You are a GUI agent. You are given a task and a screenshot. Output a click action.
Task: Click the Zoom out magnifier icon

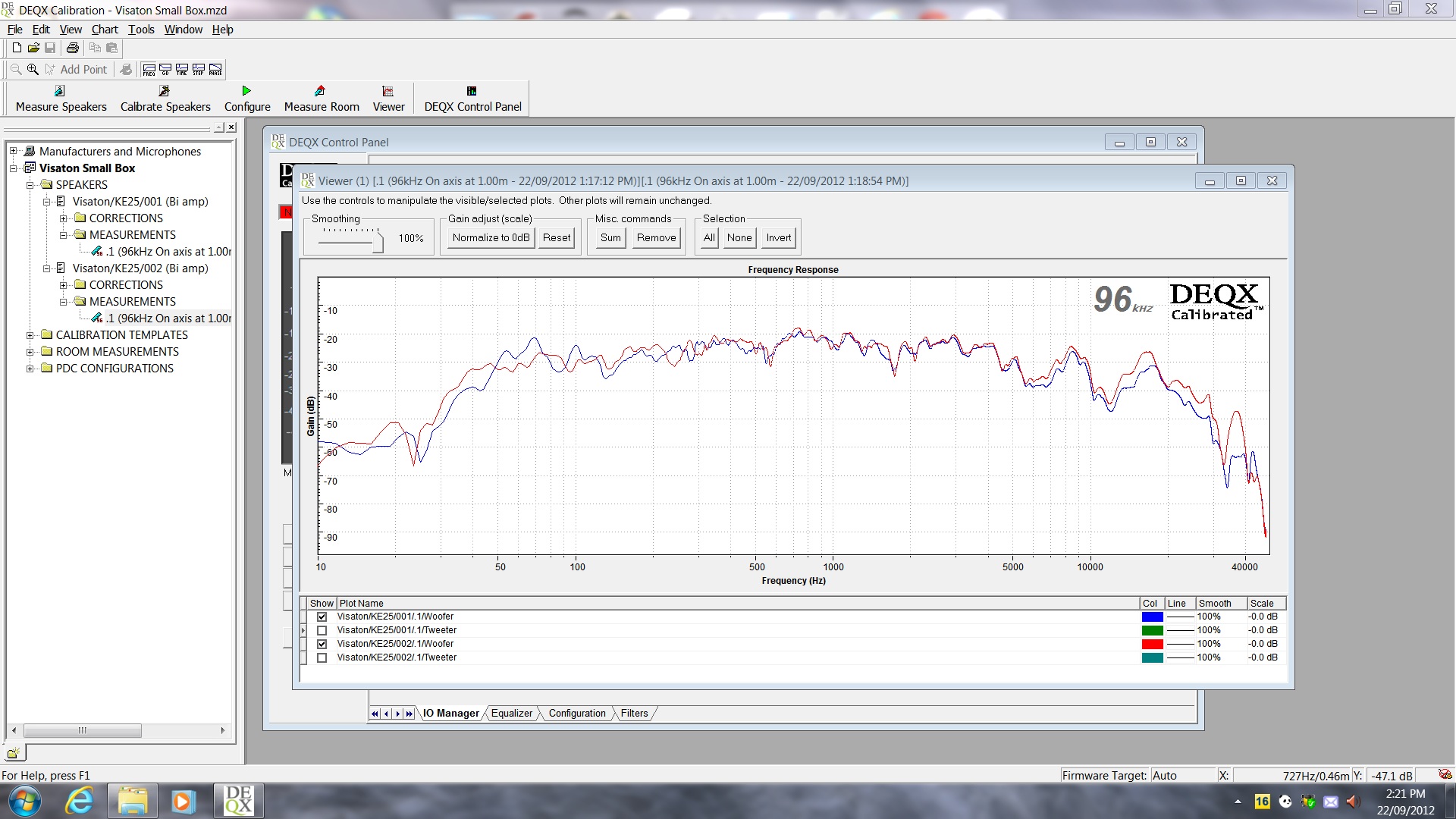tap(16, 69)
